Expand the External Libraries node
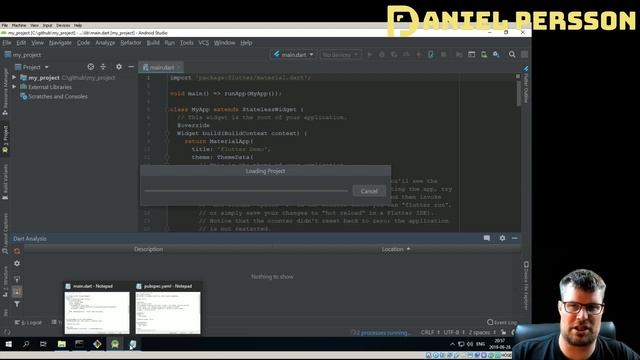The width and height of the screenshot is (640, 360). (x=14, y=87)
